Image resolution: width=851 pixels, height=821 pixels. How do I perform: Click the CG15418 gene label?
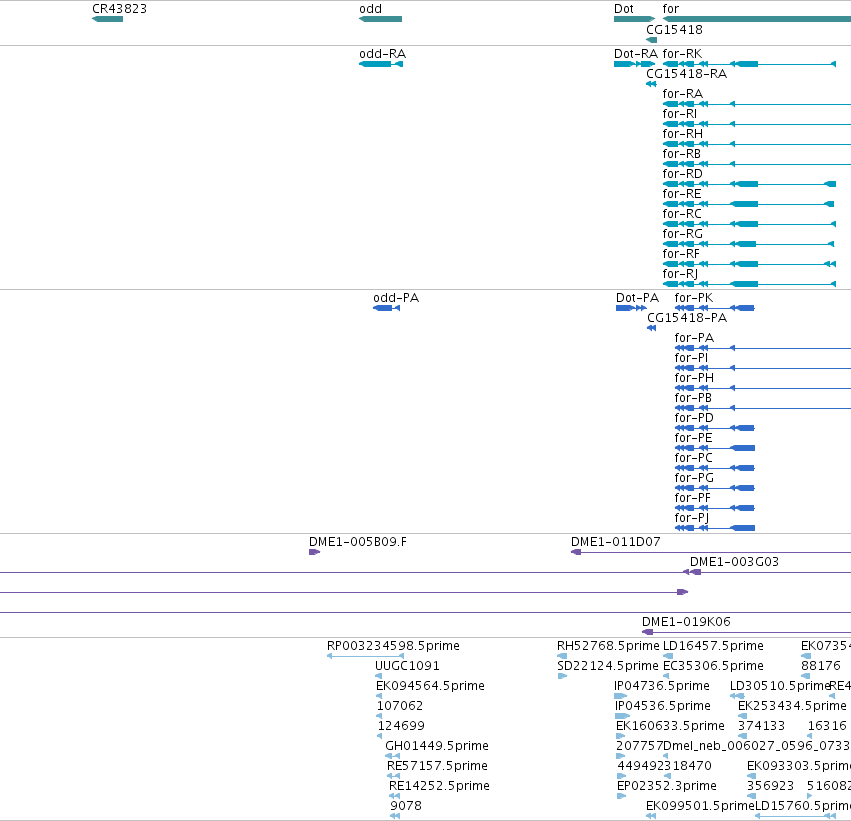[x=674, y=30]
